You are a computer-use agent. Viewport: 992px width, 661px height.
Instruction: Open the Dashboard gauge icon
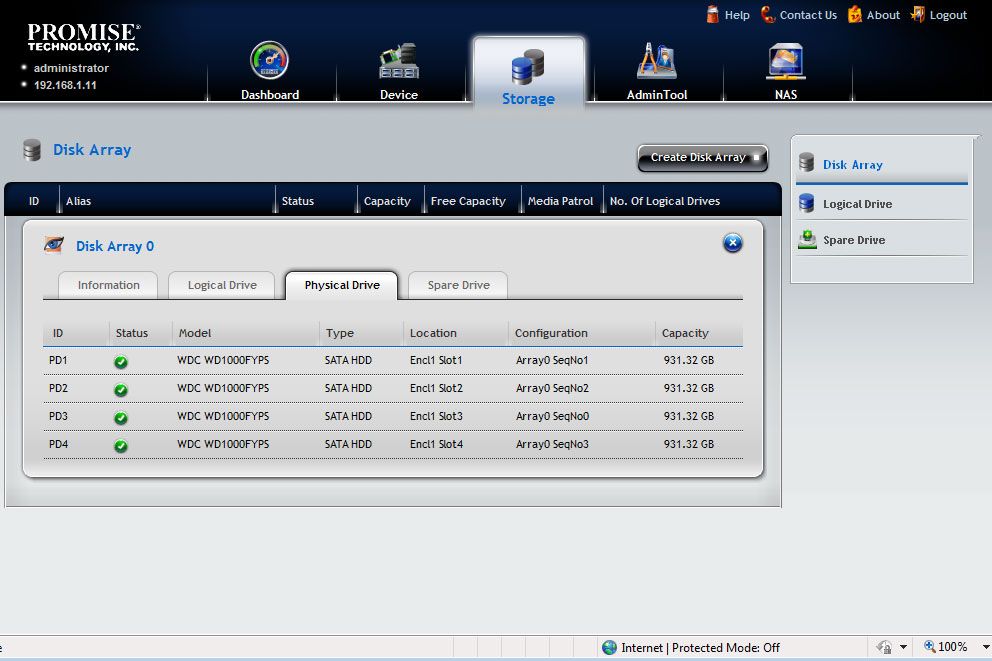(270, 61)
